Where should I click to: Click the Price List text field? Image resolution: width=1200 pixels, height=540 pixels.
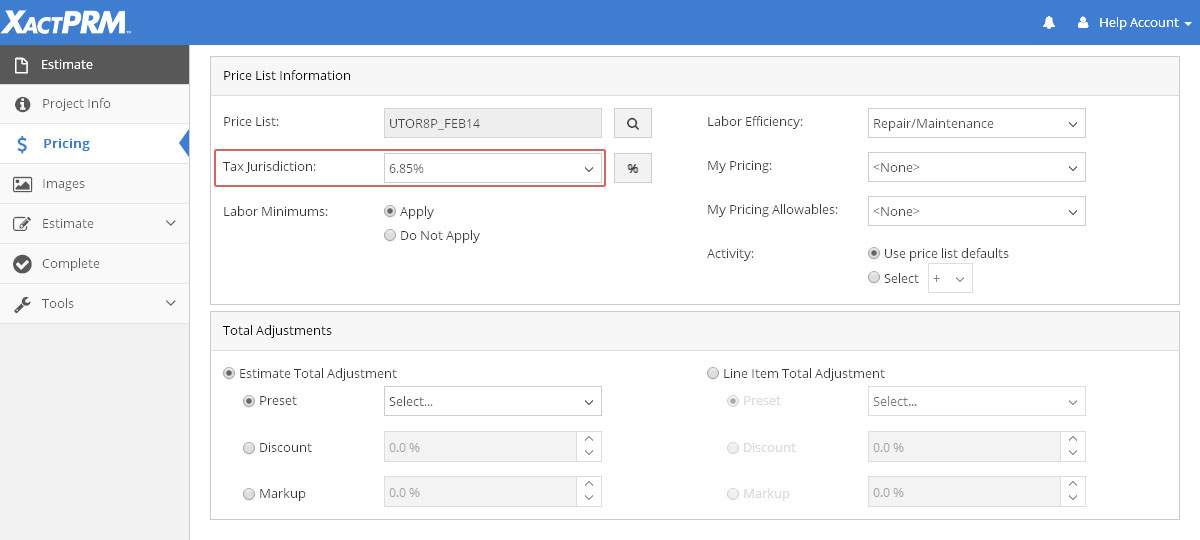(493, 123)
